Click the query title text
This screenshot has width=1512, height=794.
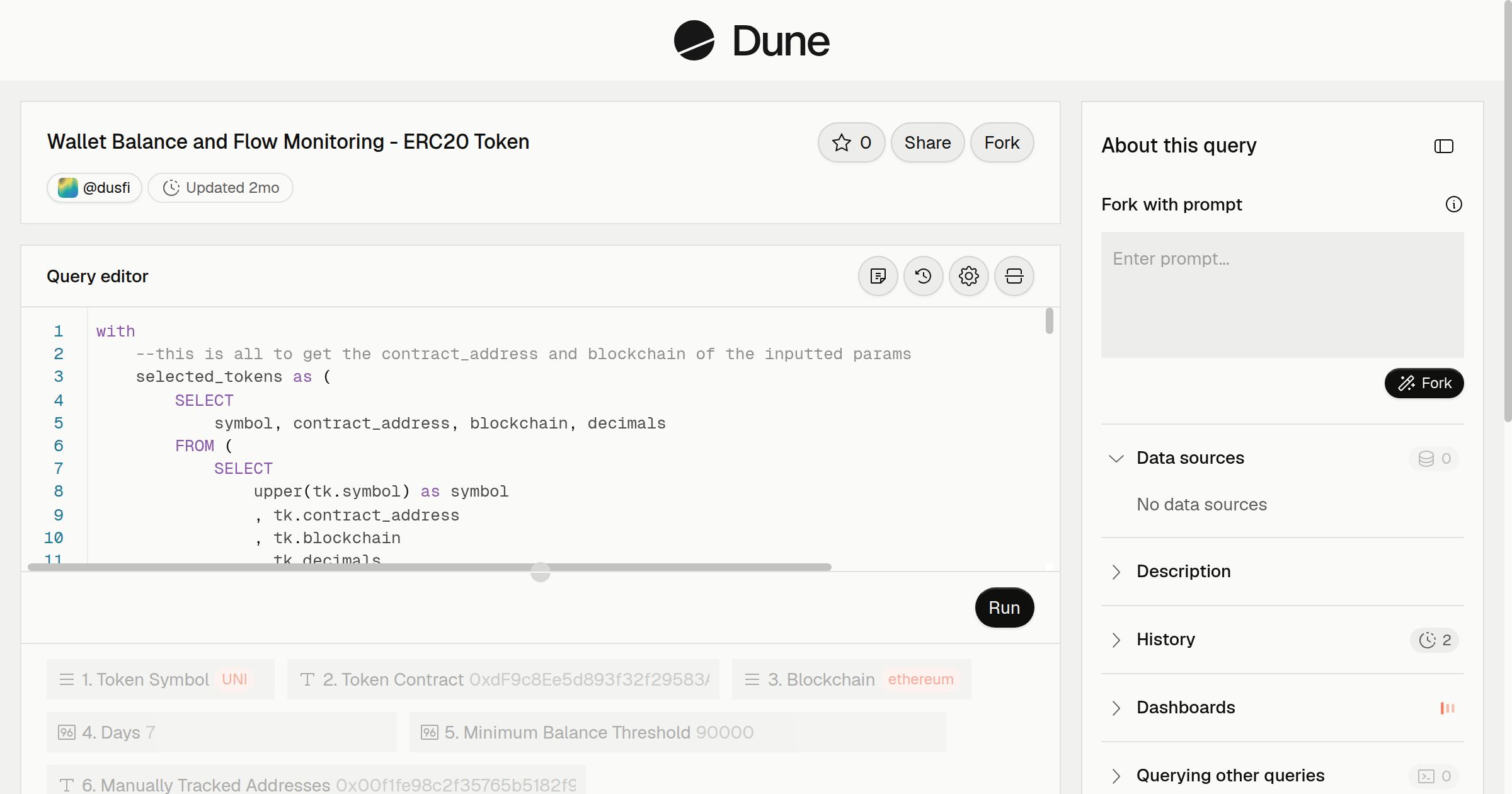pos(288,142)
